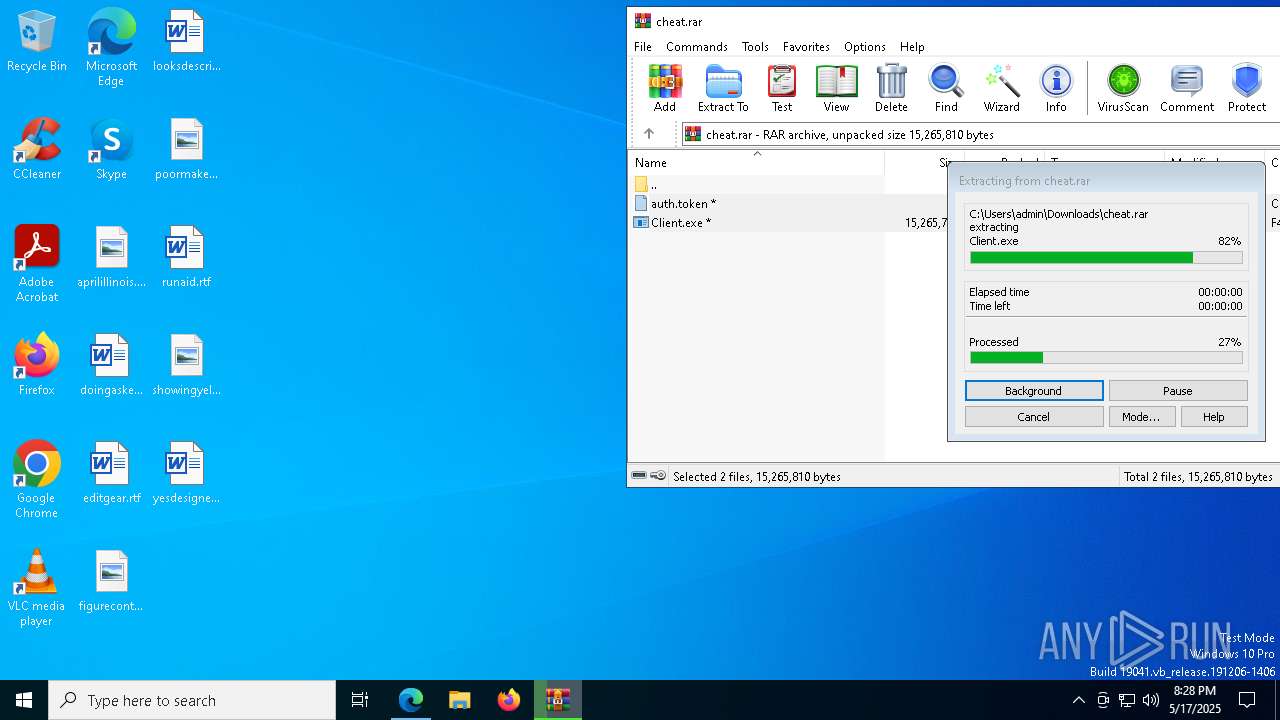Select showingyel... desktop image file
Viewport: 1280px width, 720px height.
(x=186, y=366)
